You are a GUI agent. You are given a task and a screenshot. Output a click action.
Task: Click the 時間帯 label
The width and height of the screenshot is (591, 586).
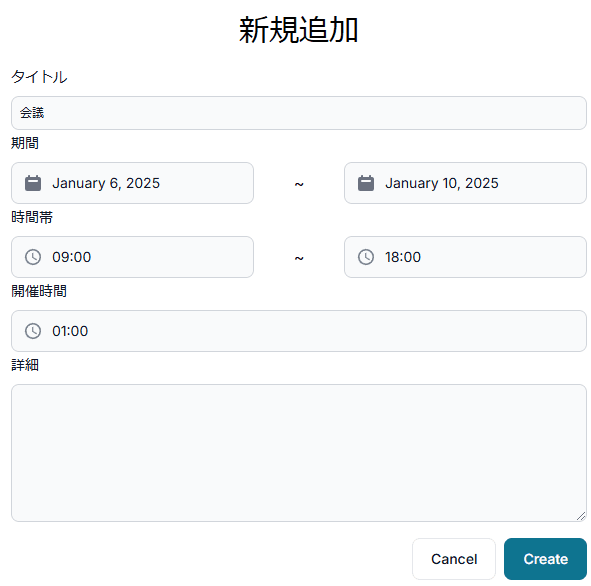point(32,217)
